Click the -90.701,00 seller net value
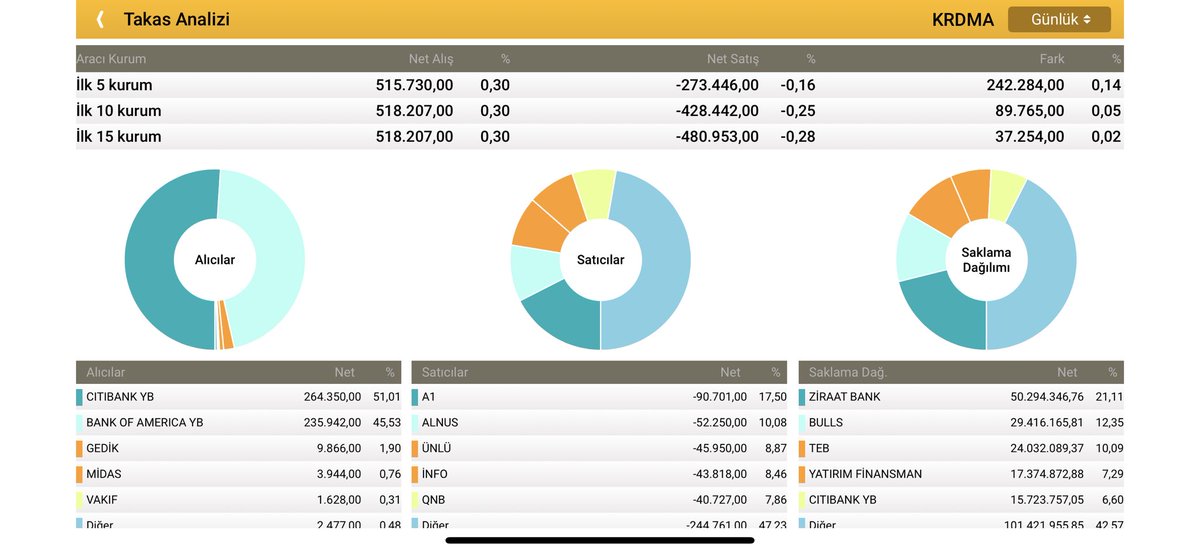1200x554 pixels. click(x=719, y=397)
